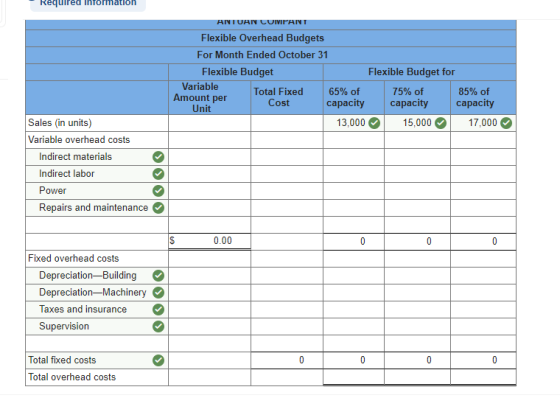Click the green checkmark next to Power

159,191
